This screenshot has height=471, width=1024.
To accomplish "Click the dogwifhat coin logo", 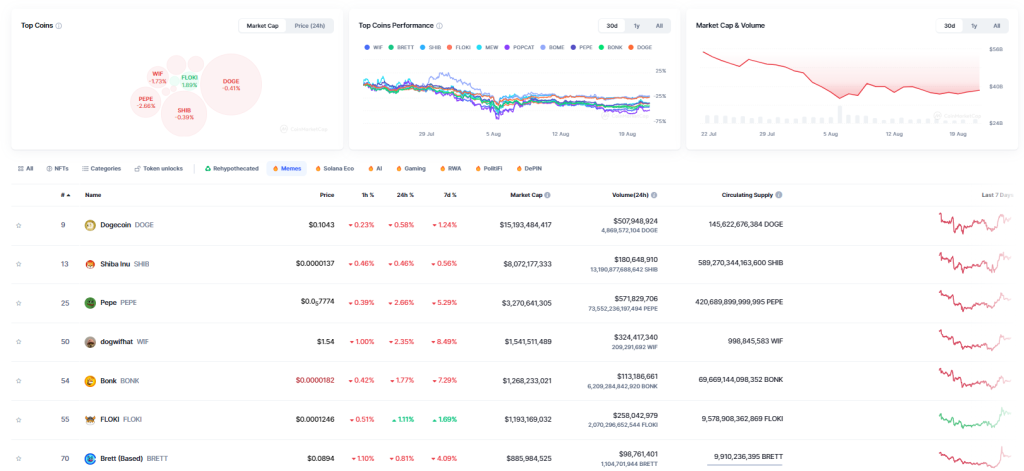I will pos(90,342).
